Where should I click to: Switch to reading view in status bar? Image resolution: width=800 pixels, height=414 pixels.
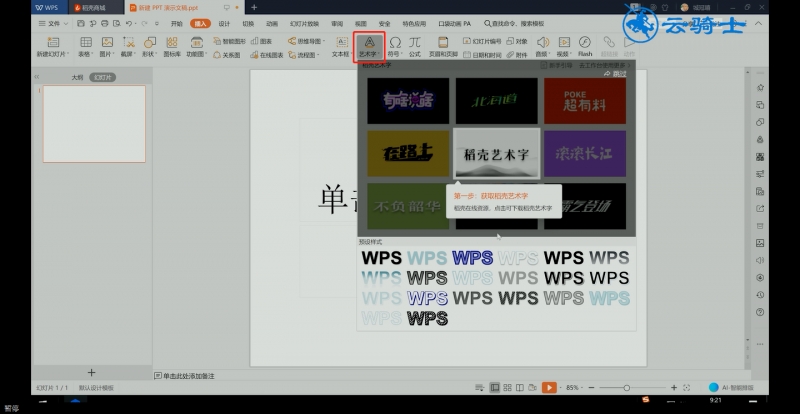(519, 388)
